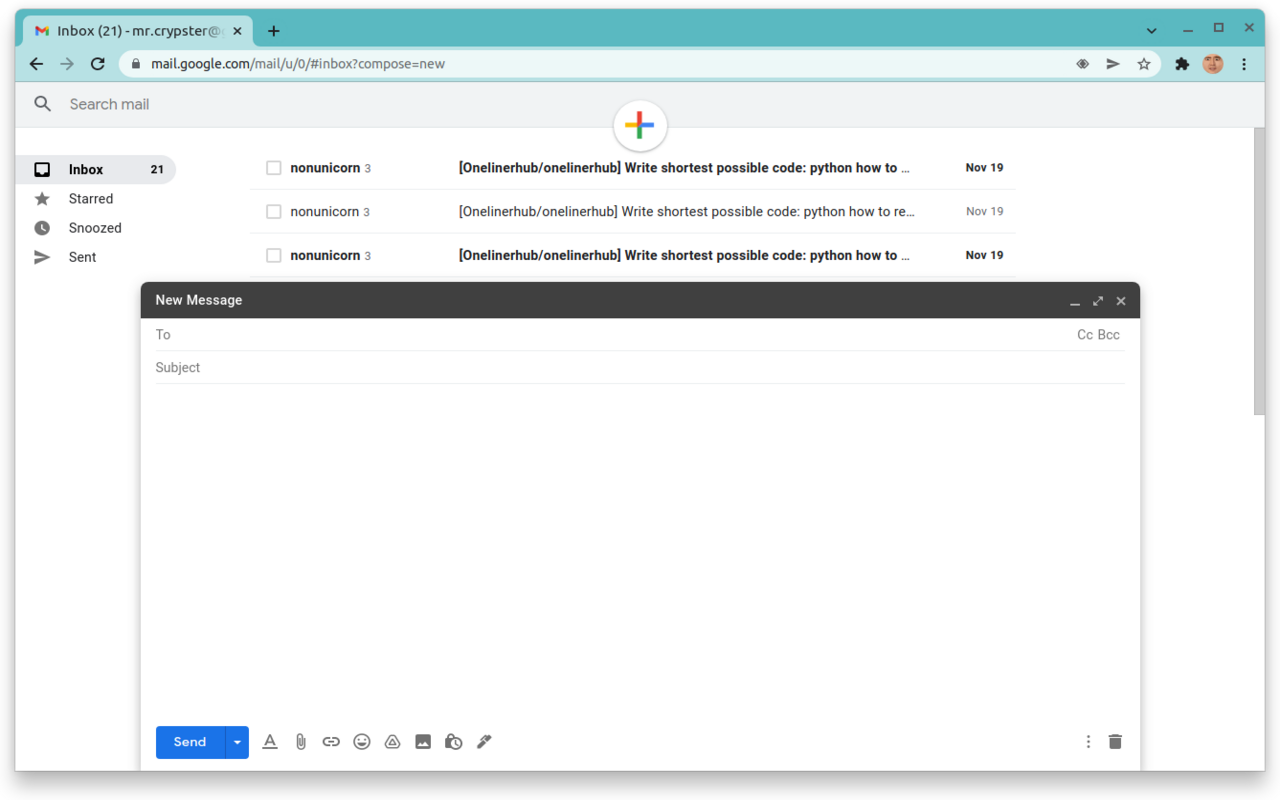Discard draft with the trash icon
The height and width of the screenshot is (800, 1280).
pyautogui.click(x=1115, y=742)
